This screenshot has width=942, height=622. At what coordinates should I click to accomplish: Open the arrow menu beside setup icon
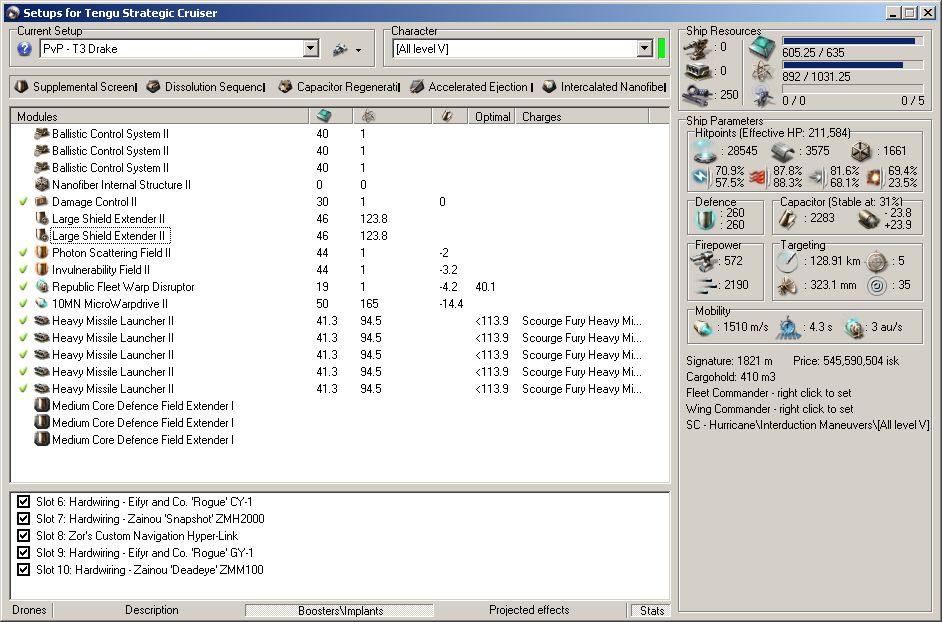point(358,50)
